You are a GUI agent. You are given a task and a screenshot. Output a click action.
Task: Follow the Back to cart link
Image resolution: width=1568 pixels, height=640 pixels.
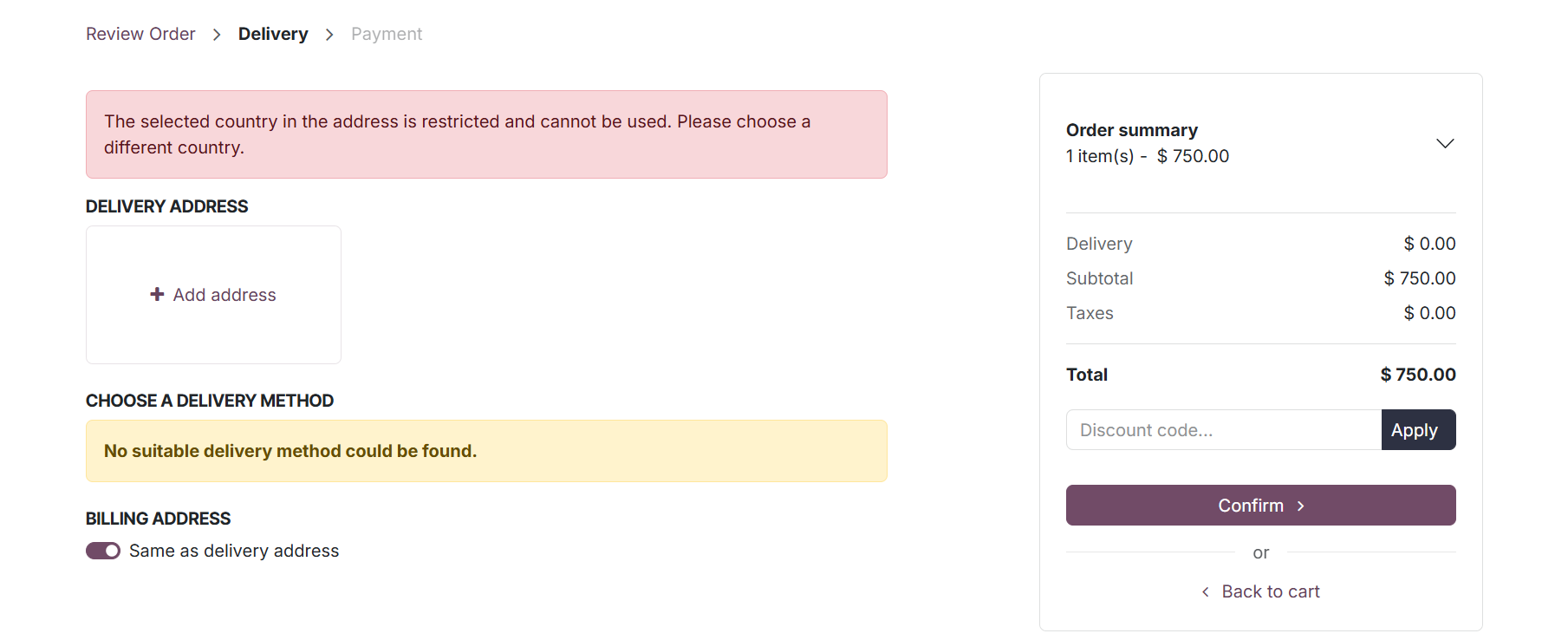[1271, 591]
